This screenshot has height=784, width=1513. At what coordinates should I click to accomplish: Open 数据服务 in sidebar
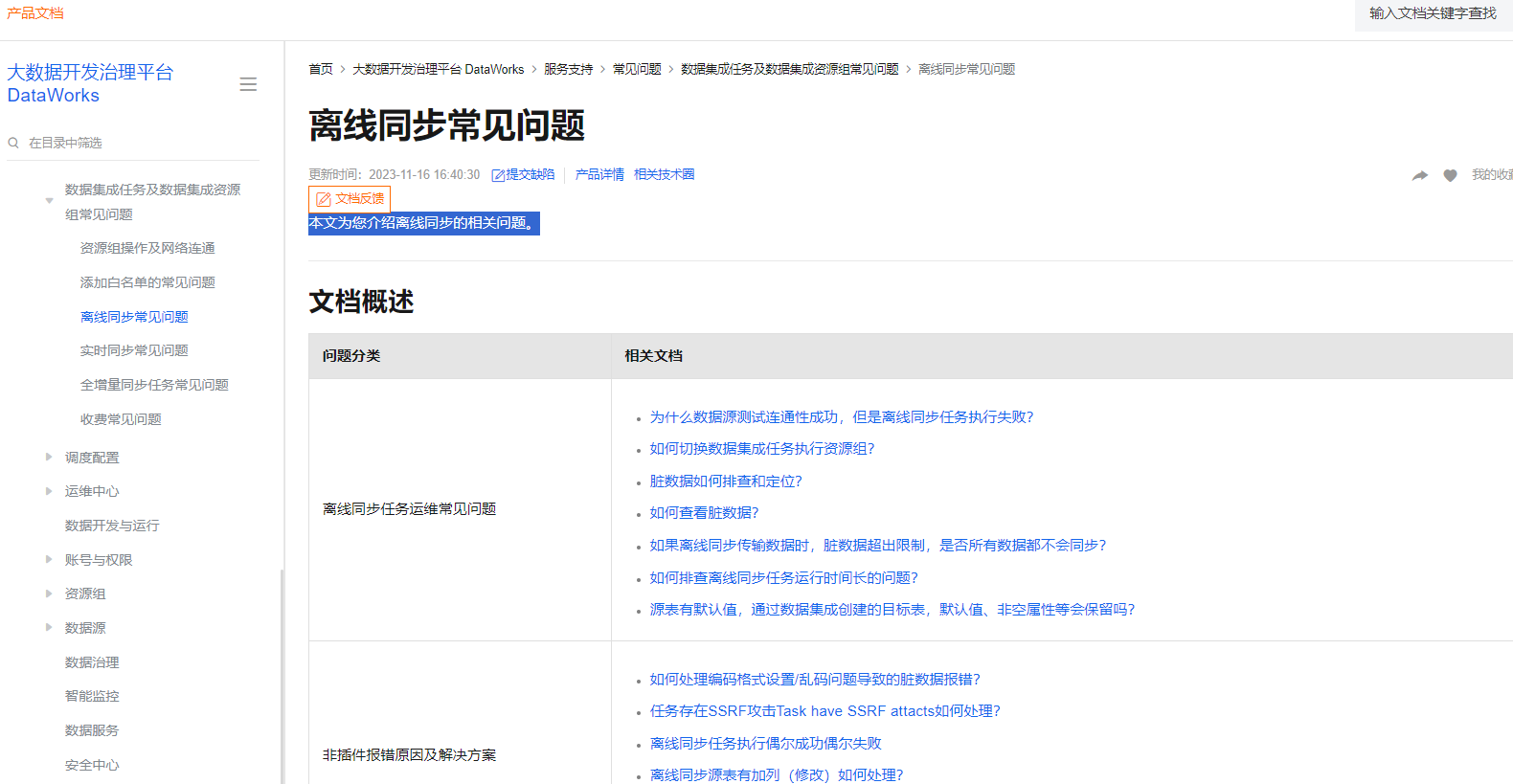tap(92, 730)
